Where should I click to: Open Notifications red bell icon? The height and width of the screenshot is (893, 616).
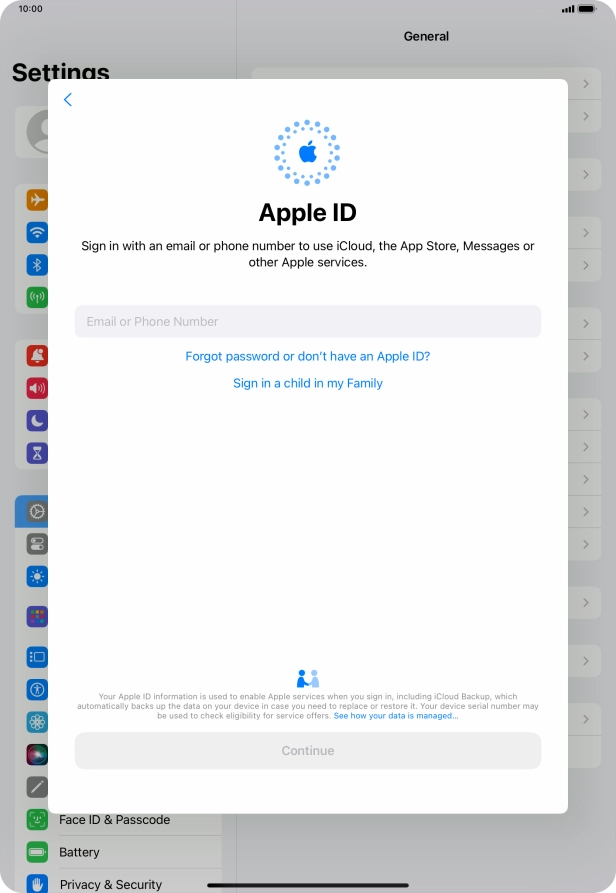point(37,356)
